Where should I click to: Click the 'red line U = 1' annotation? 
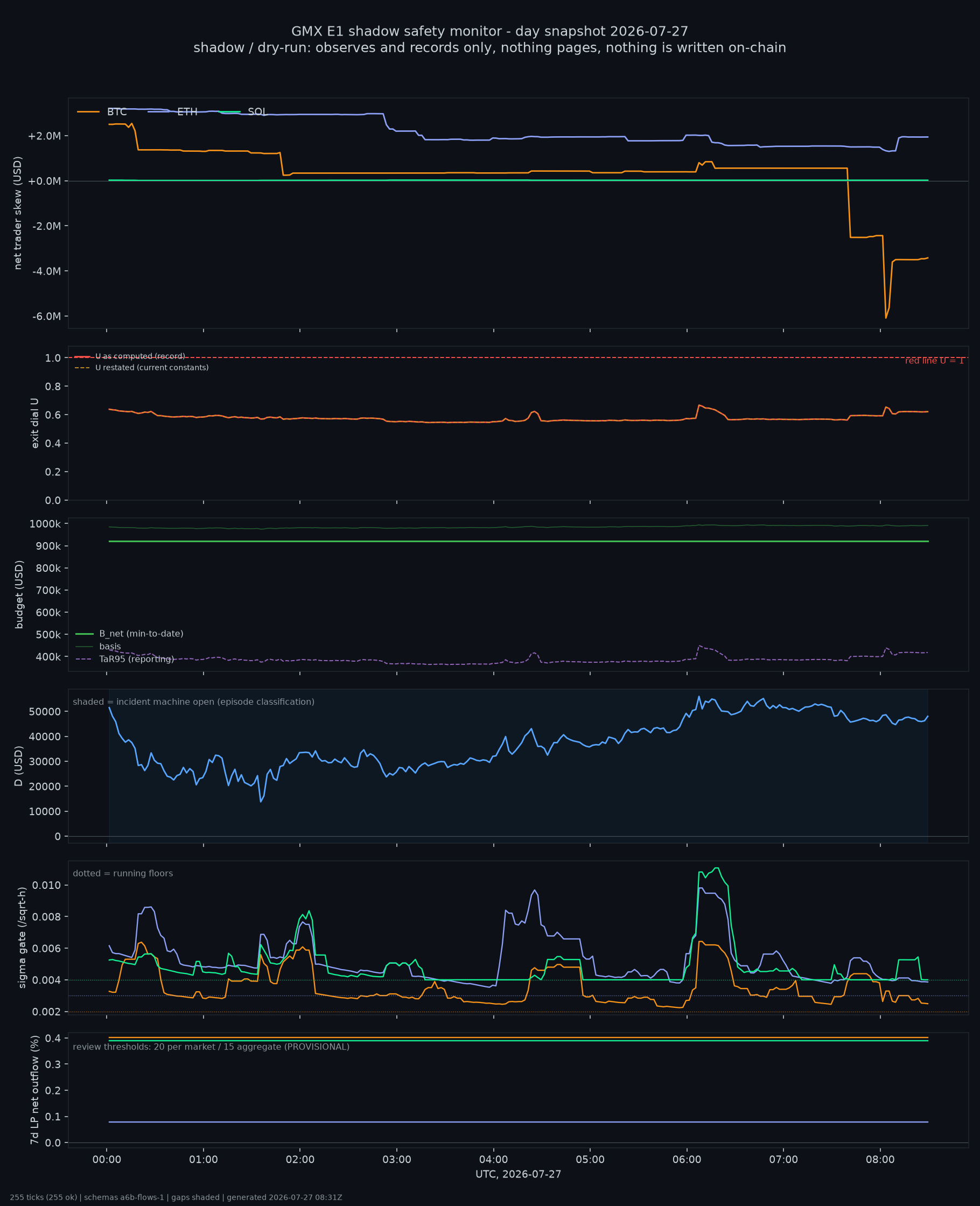pos(934,361)
